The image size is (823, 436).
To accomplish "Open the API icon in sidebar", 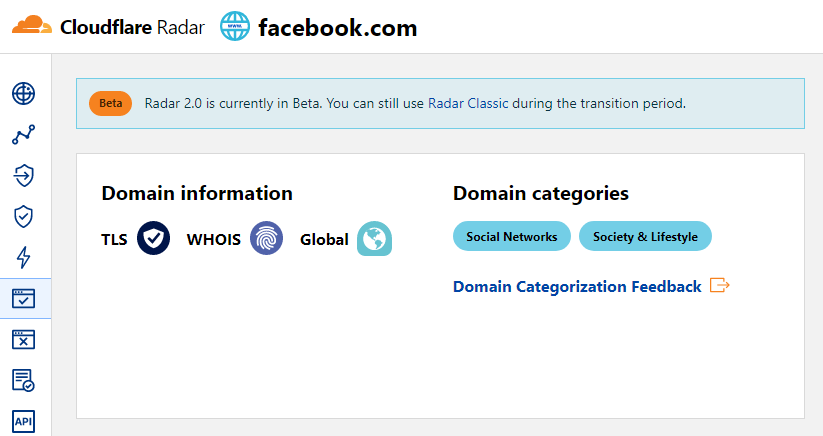I will [x=24, y=421].
